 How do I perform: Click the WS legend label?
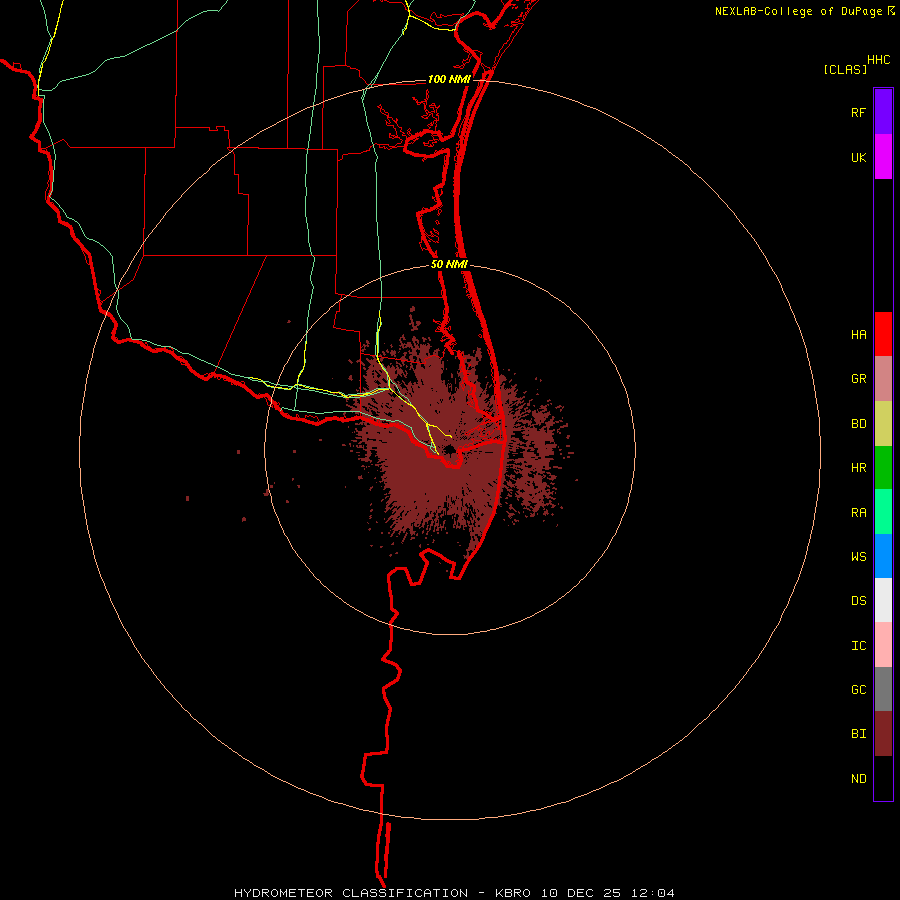click(x=858, y=557)
